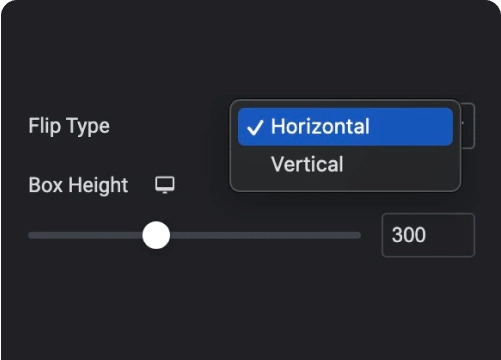This screenshot has height=360, width=501.
Task: Click the white circular slider knob
Action: [x=156, y=235]
